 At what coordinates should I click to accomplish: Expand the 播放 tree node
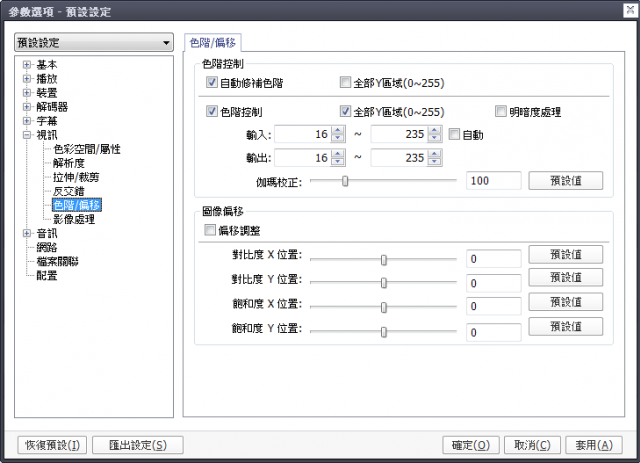27,78
